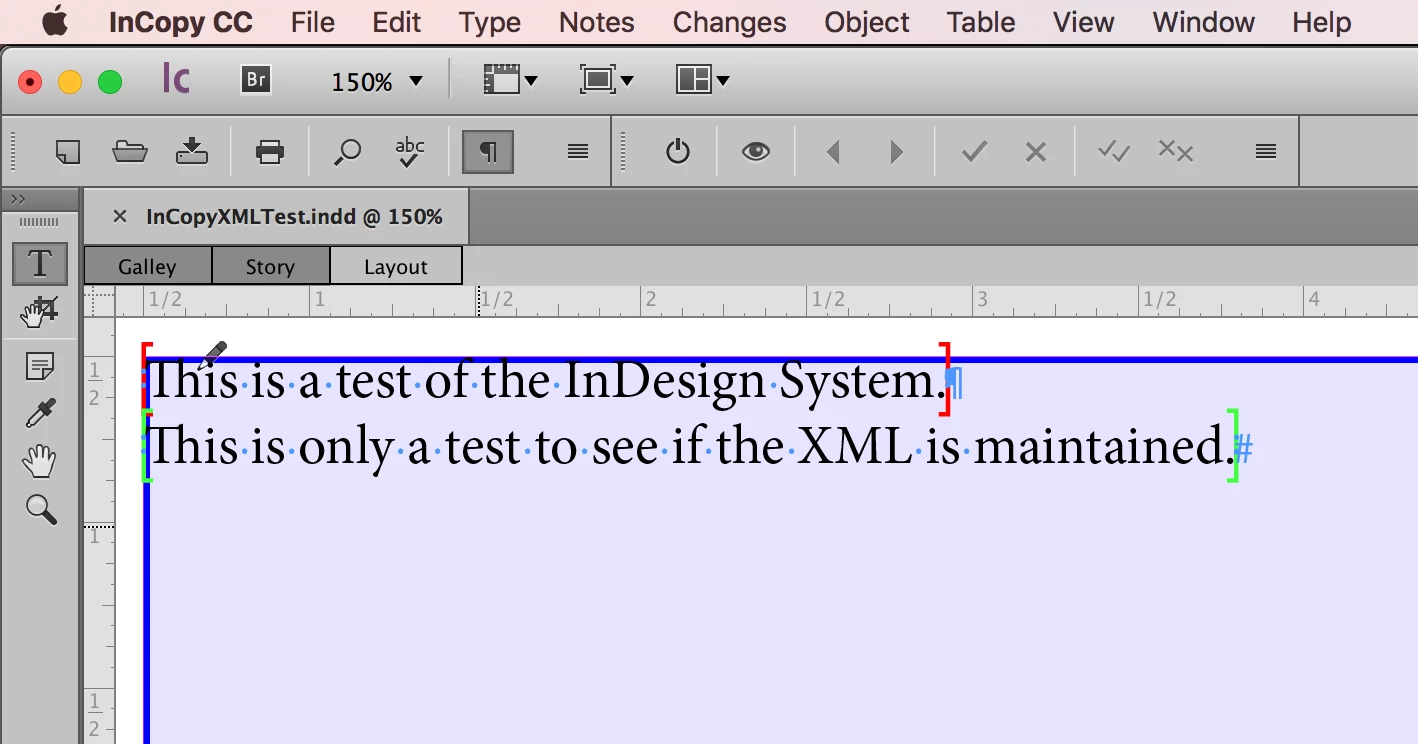
Task: Open the File menu
Action: tap(313, 22)
